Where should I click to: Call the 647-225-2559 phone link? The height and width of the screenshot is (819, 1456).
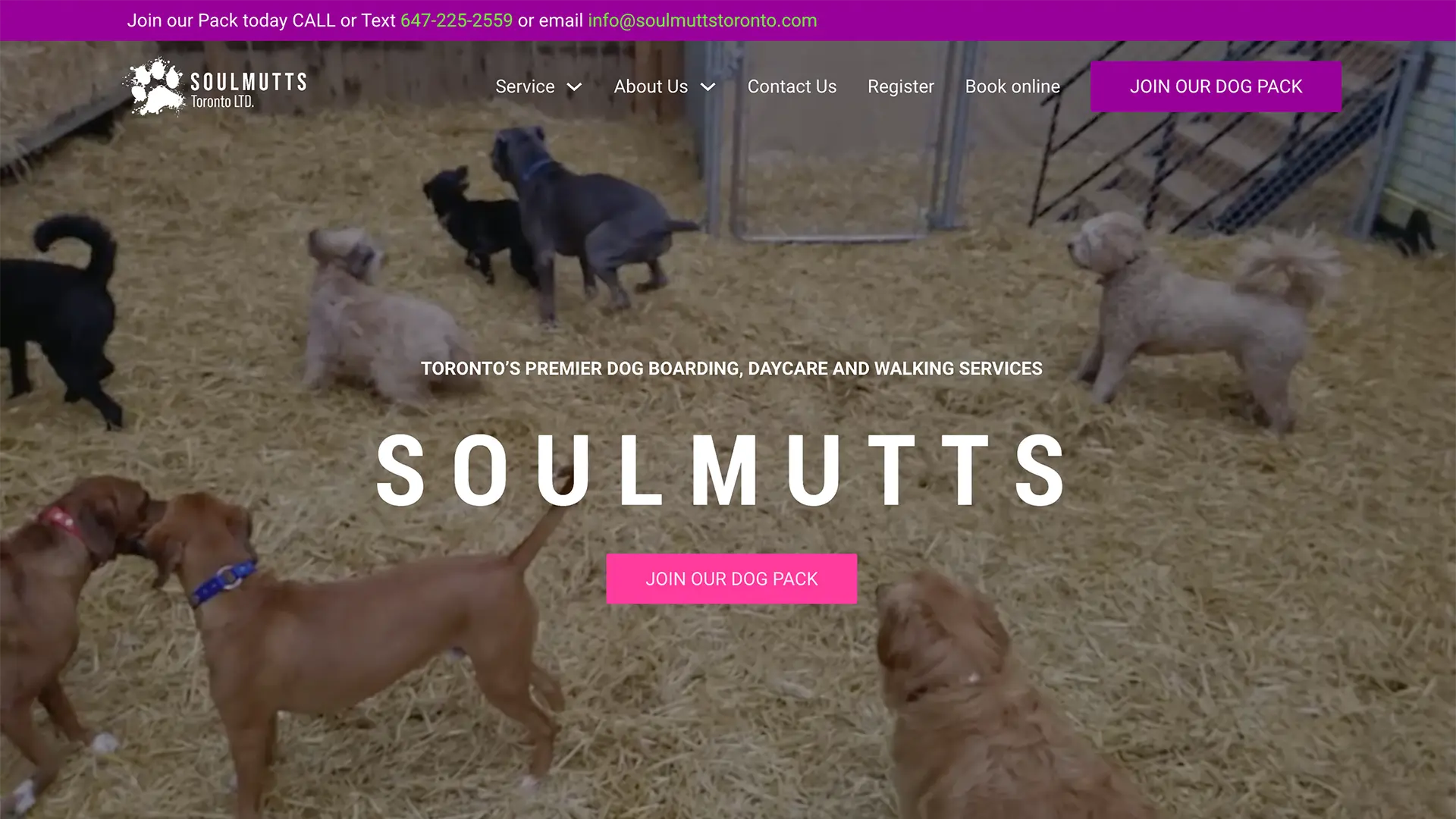coord(457,20)
